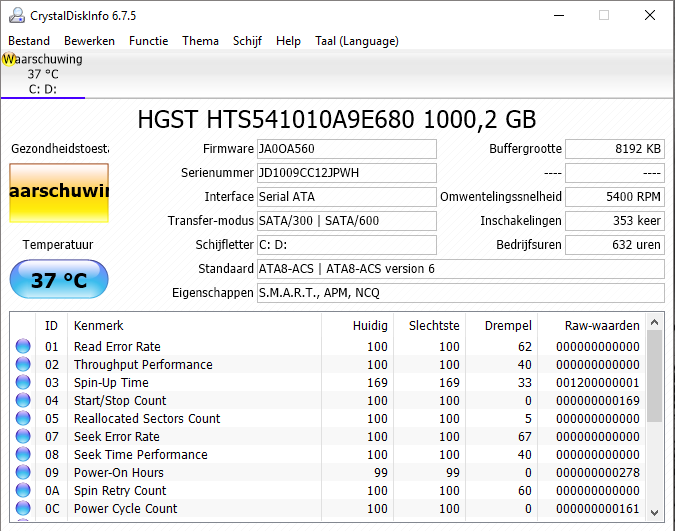Open the Schijf menu
This screenshot has height=531, width=675.
247,41
